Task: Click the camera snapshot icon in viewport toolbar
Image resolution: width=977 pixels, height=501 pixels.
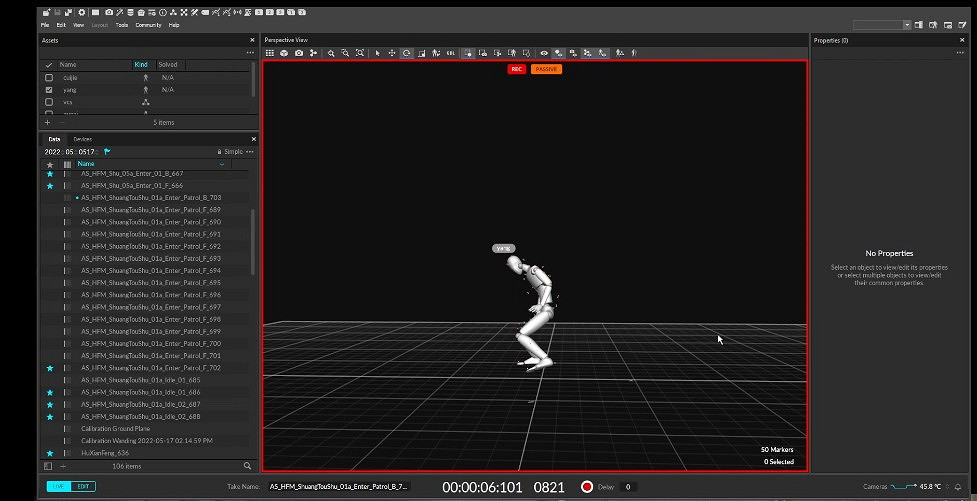Action: 298,53
